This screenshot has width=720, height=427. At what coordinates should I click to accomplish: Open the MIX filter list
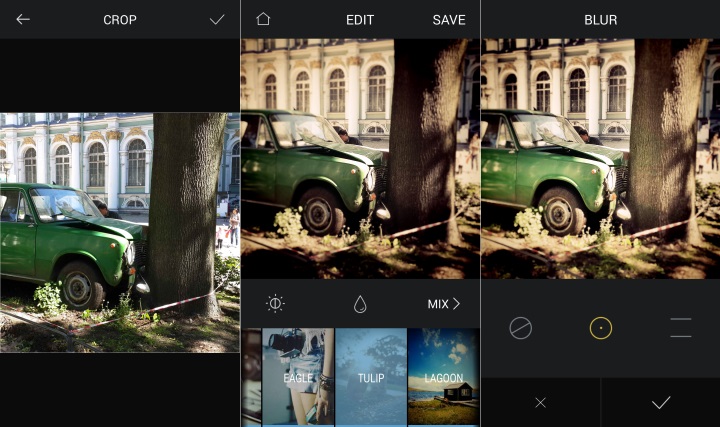[444, 303]
